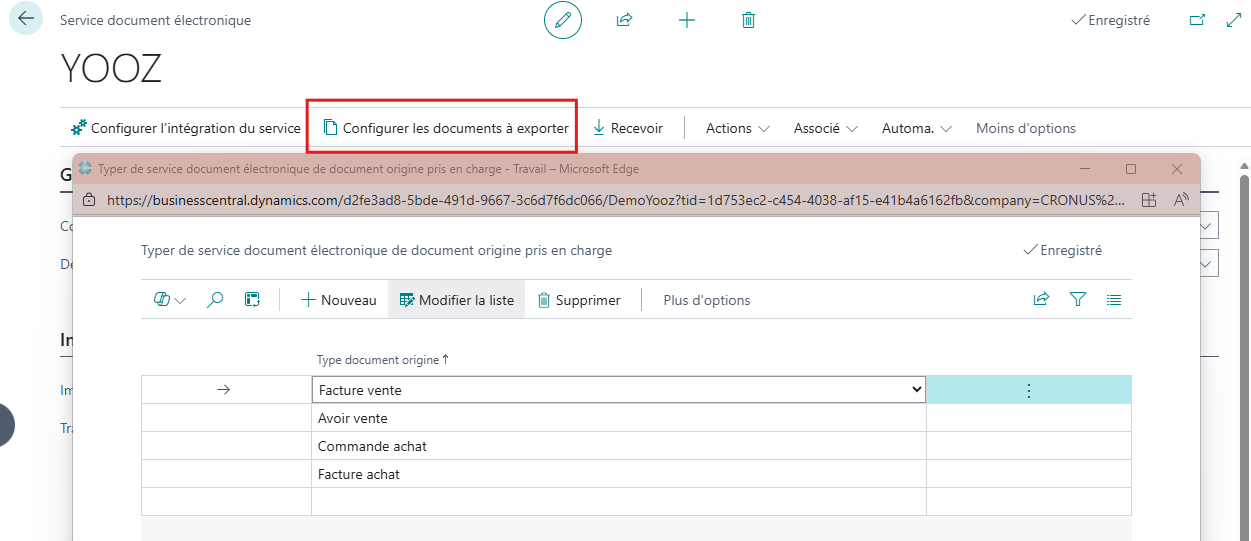Toggle the filter pane funnel icon
Screen dimensions: 1251x541
click(1077, 300)
